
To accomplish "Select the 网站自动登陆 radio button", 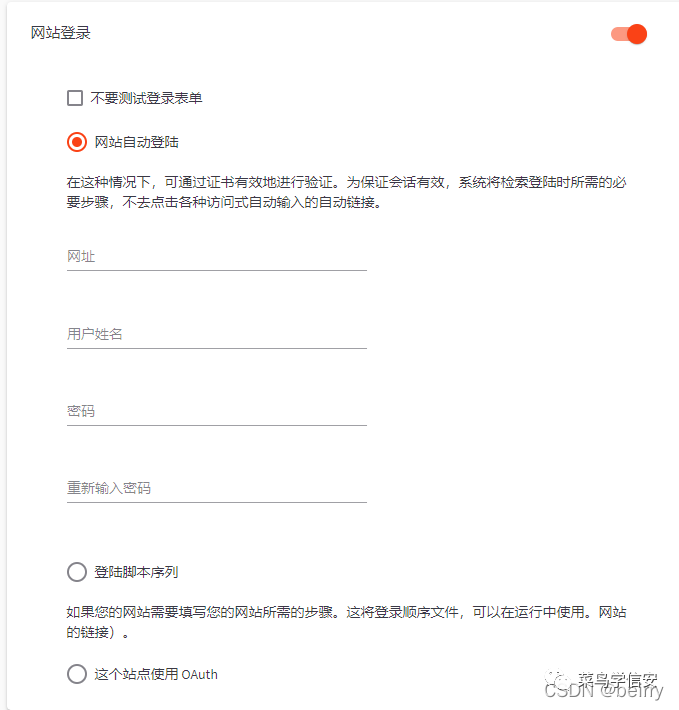I will pyautogui.click(x=77, y=142).
